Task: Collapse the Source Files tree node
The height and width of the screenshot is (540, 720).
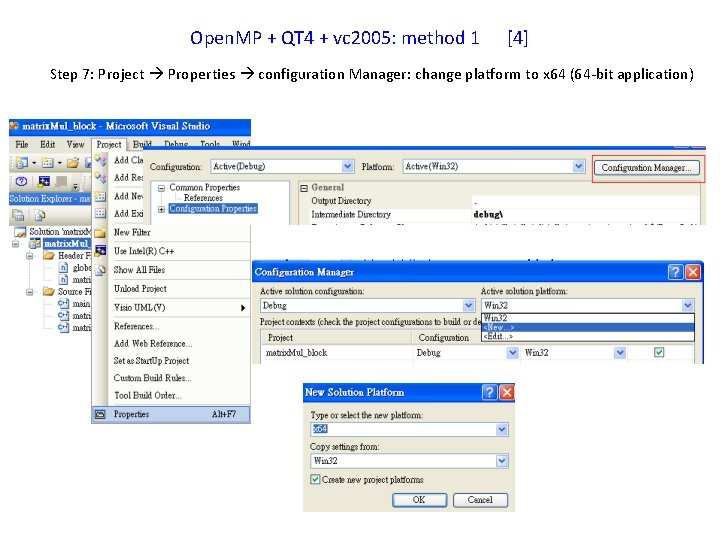Action: point(30,292)
